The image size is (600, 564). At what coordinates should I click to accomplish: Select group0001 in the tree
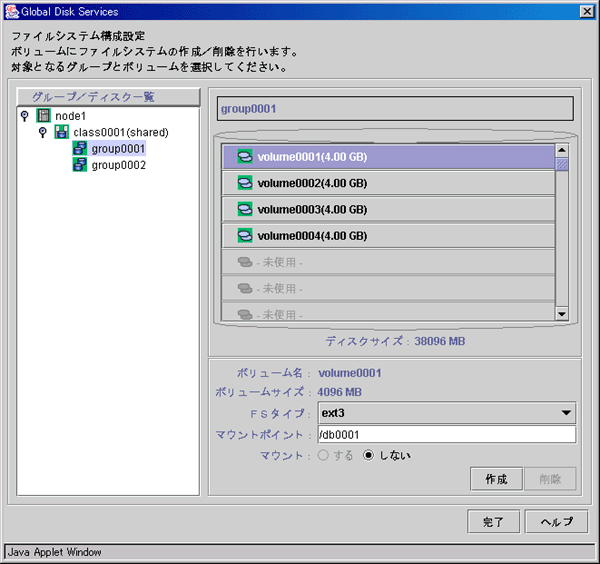coord(118,148)
